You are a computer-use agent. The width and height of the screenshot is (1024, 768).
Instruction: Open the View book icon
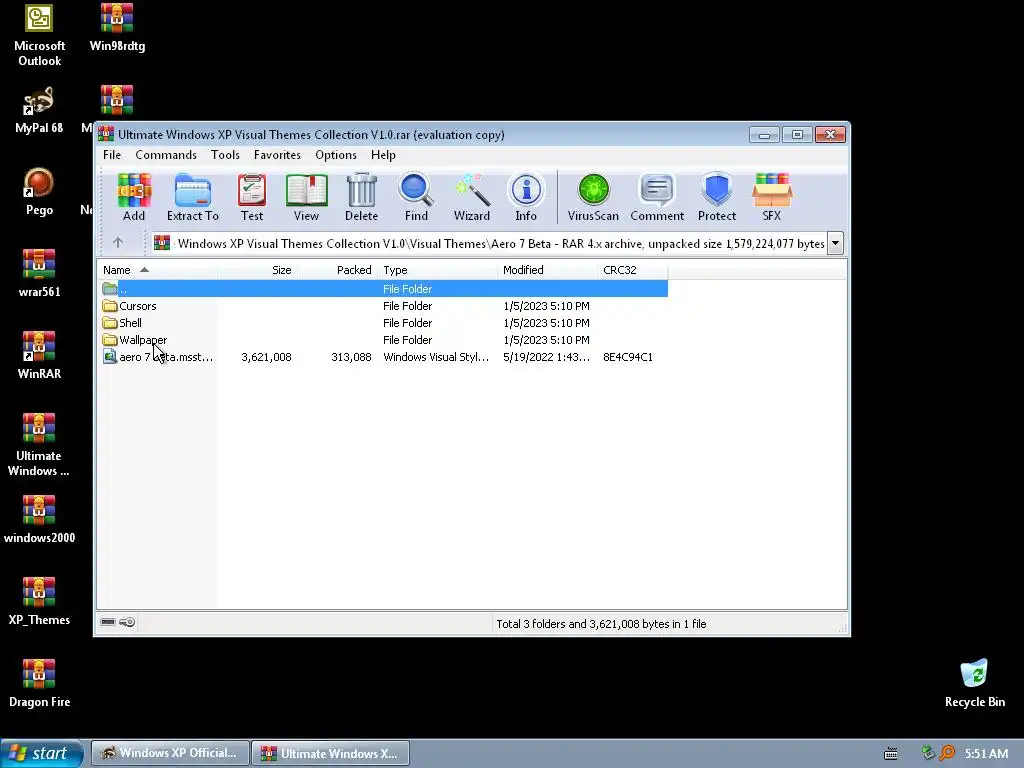coord(306,197)
